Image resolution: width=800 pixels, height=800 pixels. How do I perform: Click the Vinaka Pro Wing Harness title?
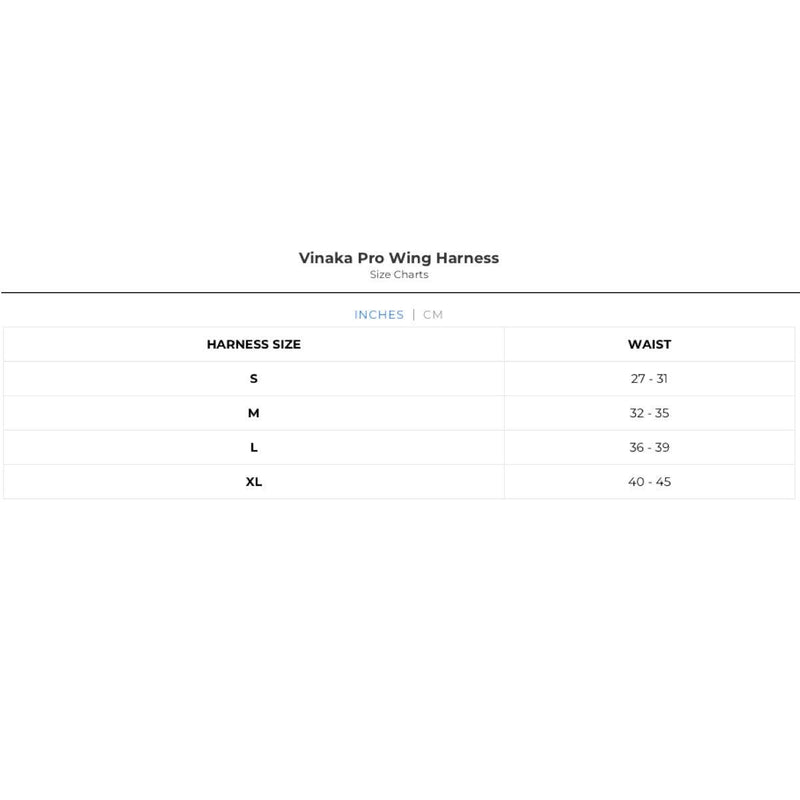tap(399, 258)
